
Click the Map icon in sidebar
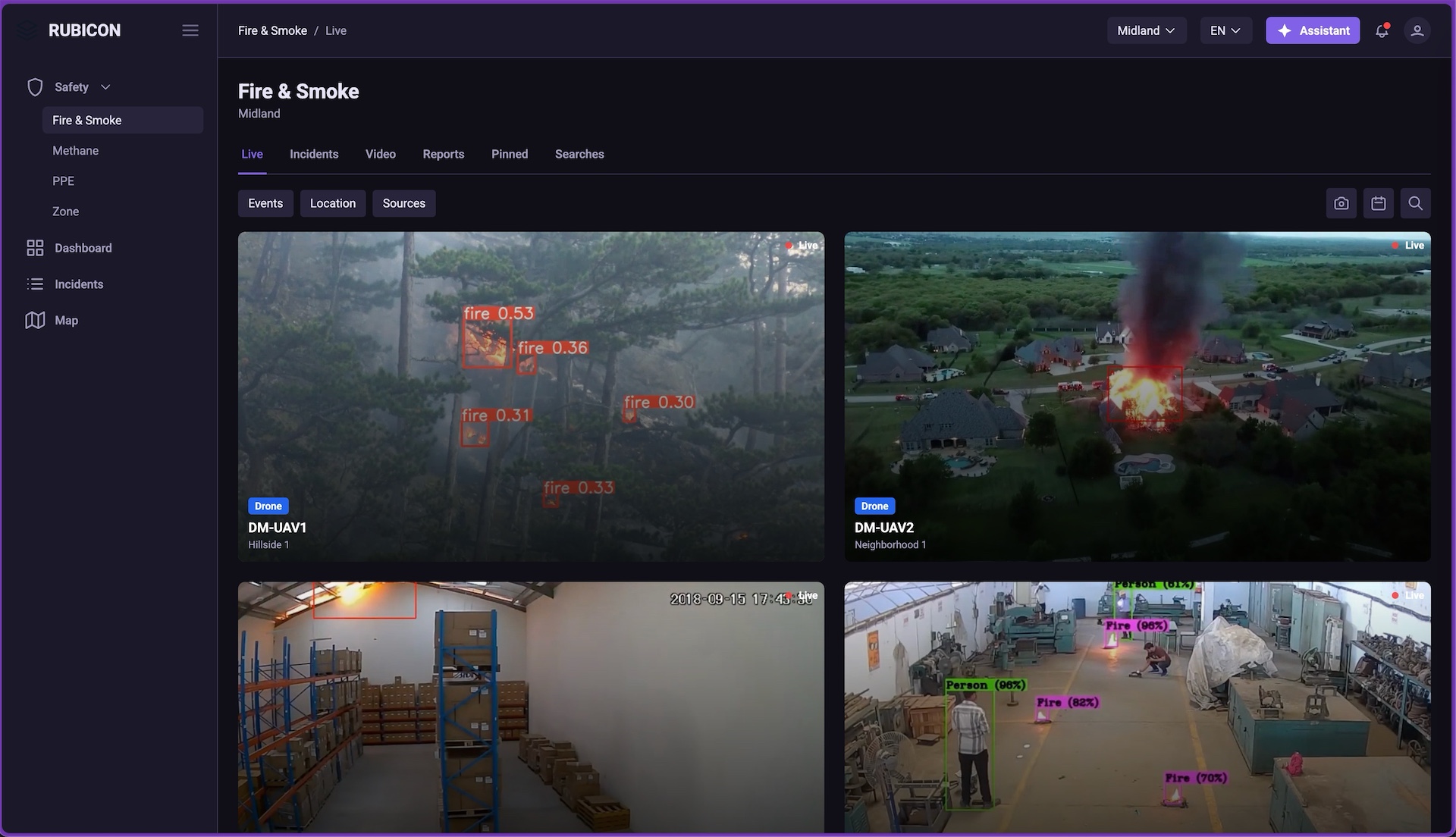tap(35, 321)
